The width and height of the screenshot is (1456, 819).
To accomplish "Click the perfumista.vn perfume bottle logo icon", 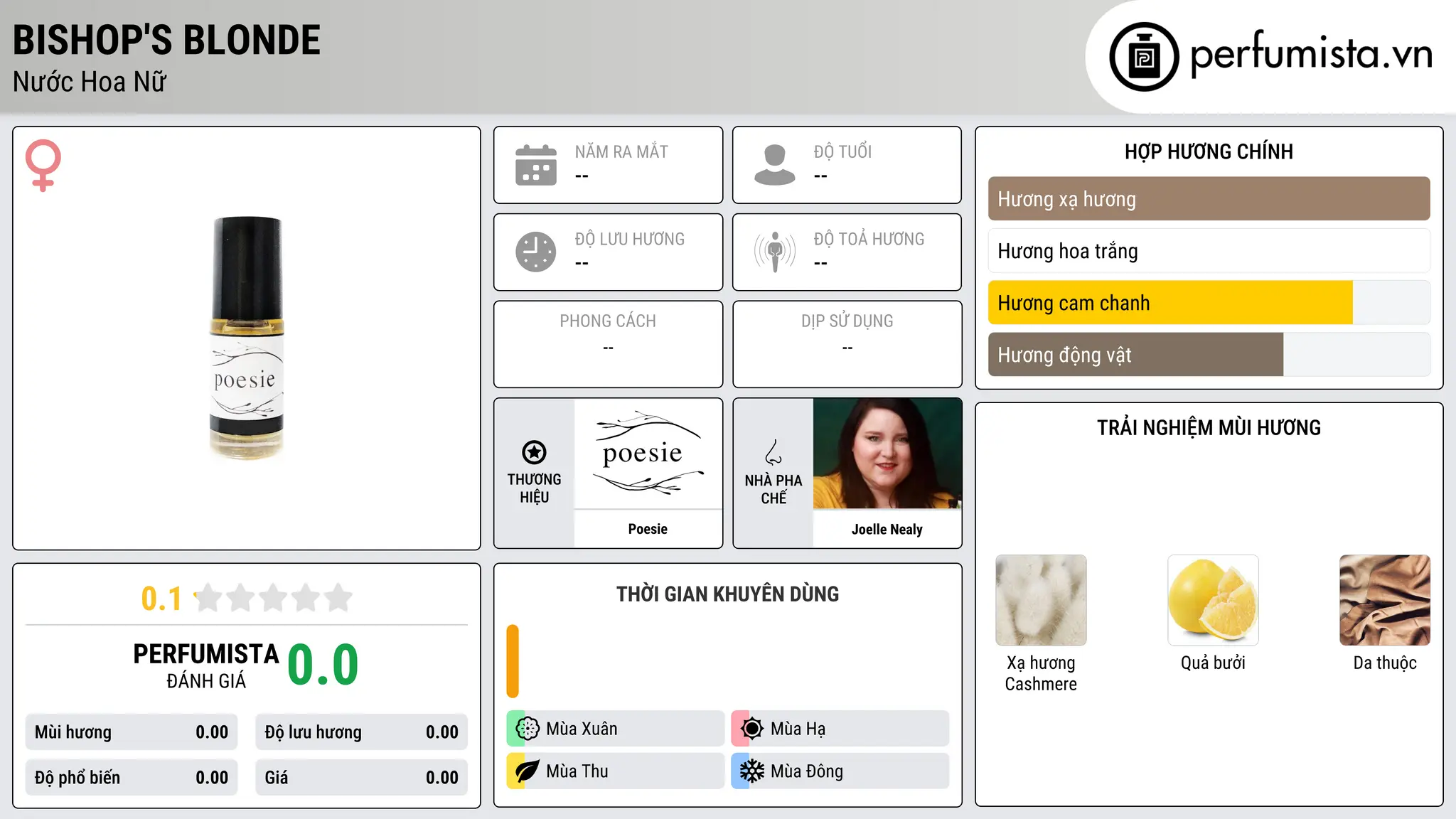I will 1144,56.
